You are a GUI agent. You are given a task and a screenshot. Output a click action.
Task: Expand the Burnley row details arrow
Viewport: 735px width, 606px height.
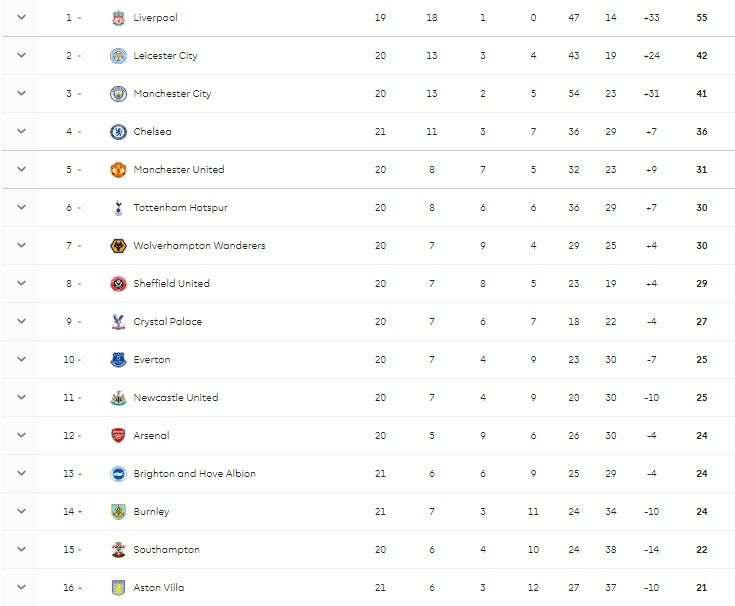click(21, 511)
